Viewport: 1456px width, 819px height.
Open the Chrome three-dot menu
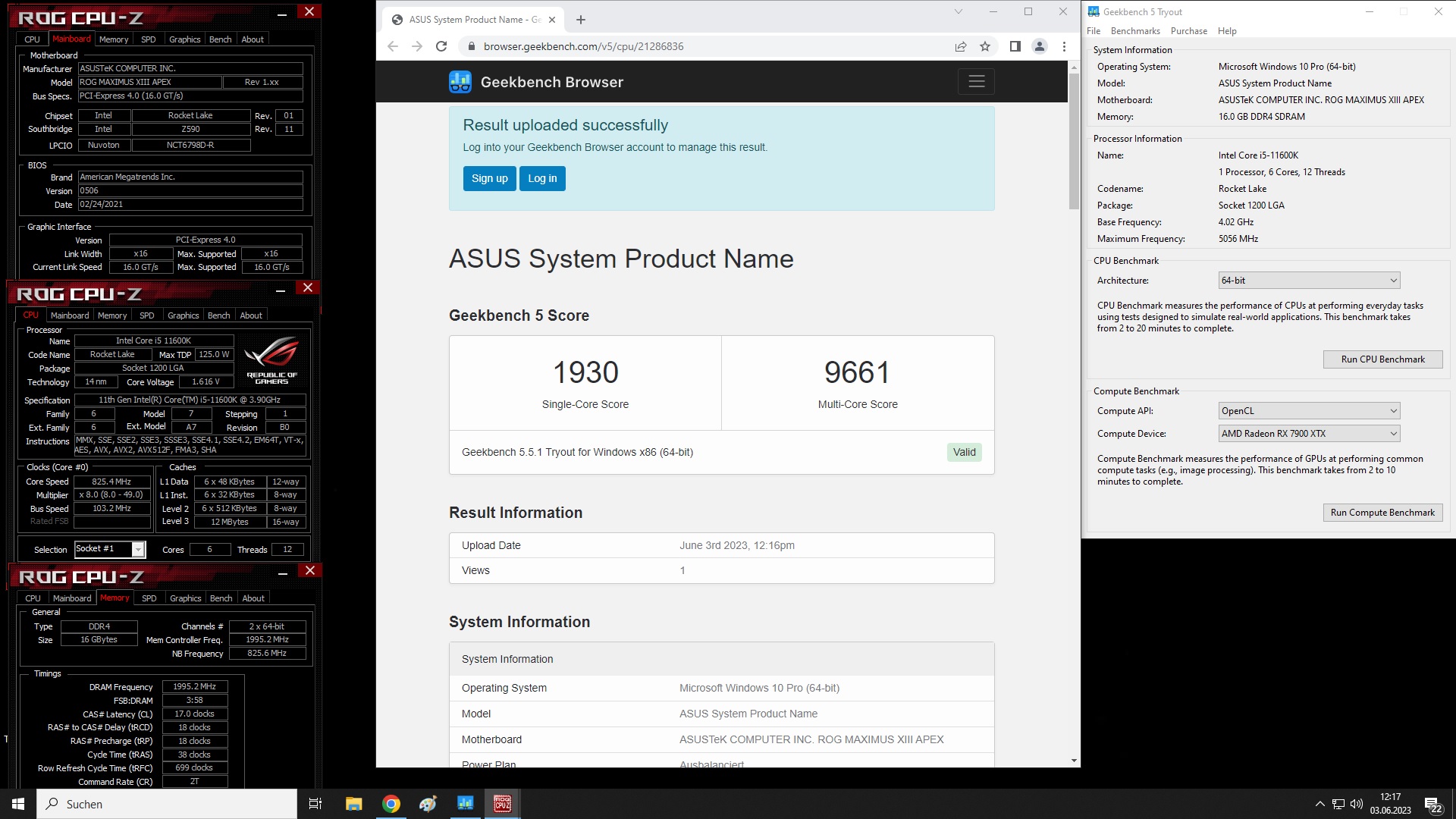pyautogui.click(x=1064, y=46)
